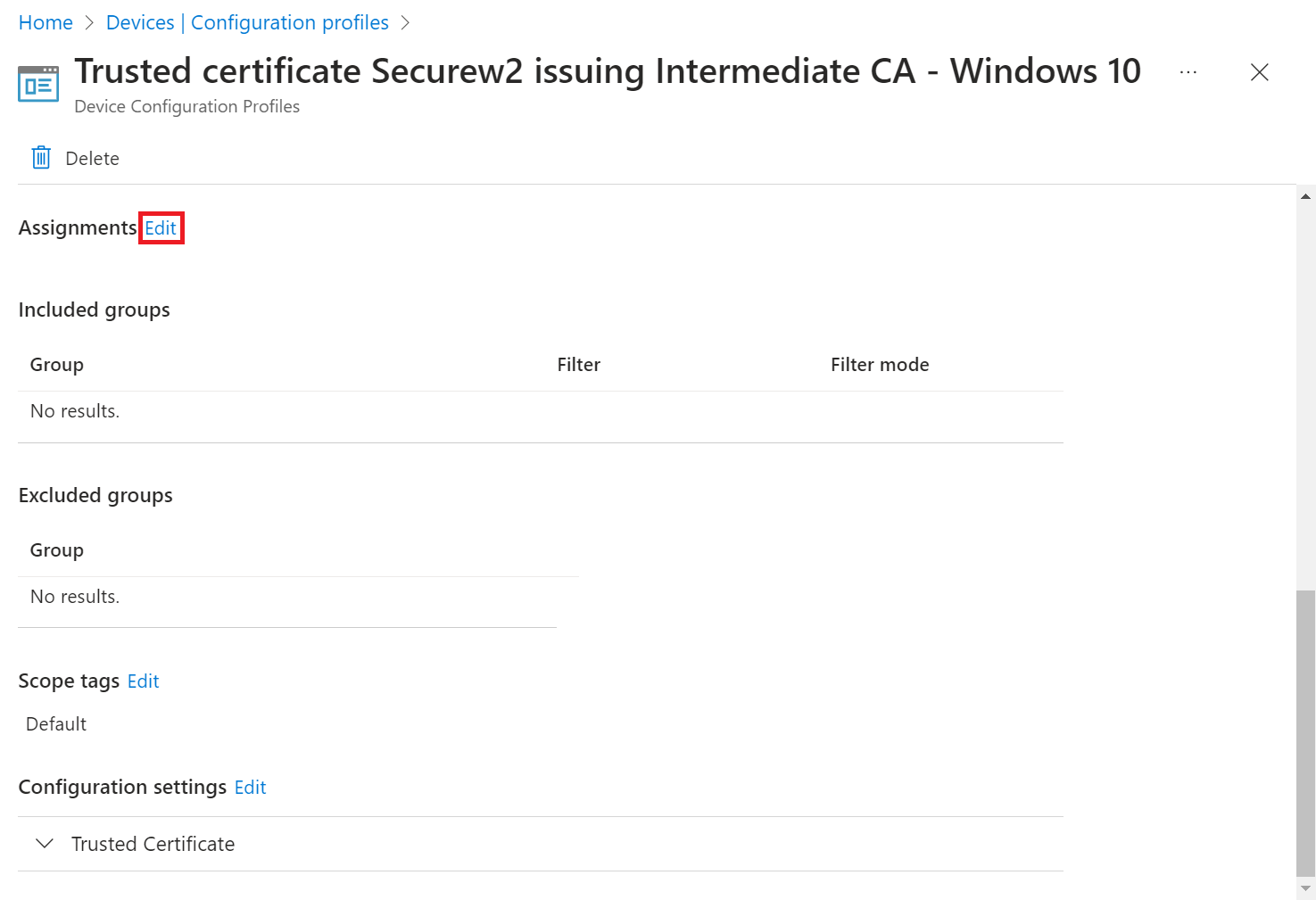The image size is (1316, 900).
Task: Click the chevron after Configuration profiles breadcrumb
Action: [405, 23]
